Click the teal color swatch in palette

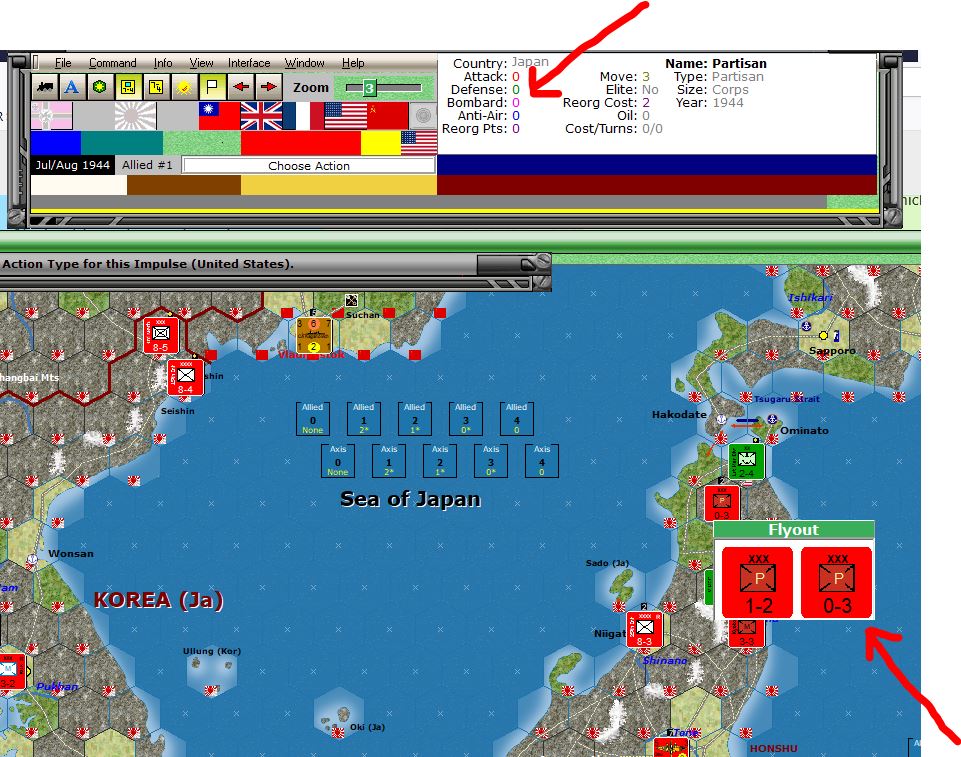[122, 143]
